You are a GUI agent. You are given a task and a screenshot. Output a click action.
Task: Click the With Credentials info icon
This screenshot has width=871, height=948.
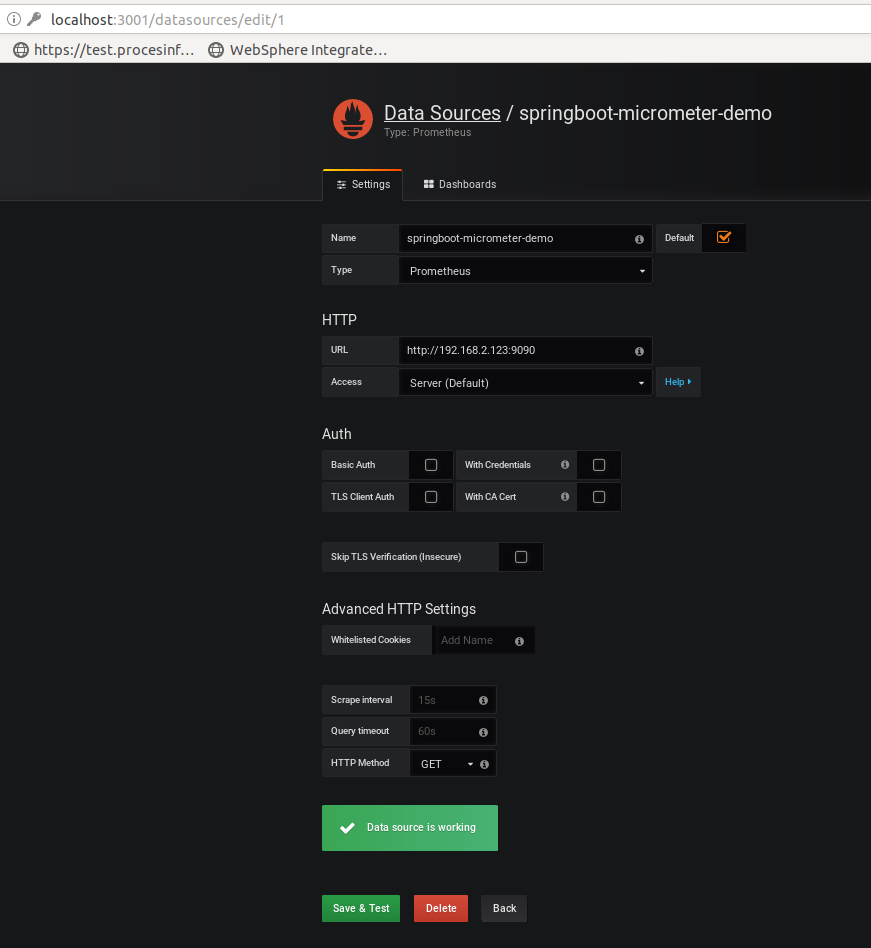click(565, 464)
